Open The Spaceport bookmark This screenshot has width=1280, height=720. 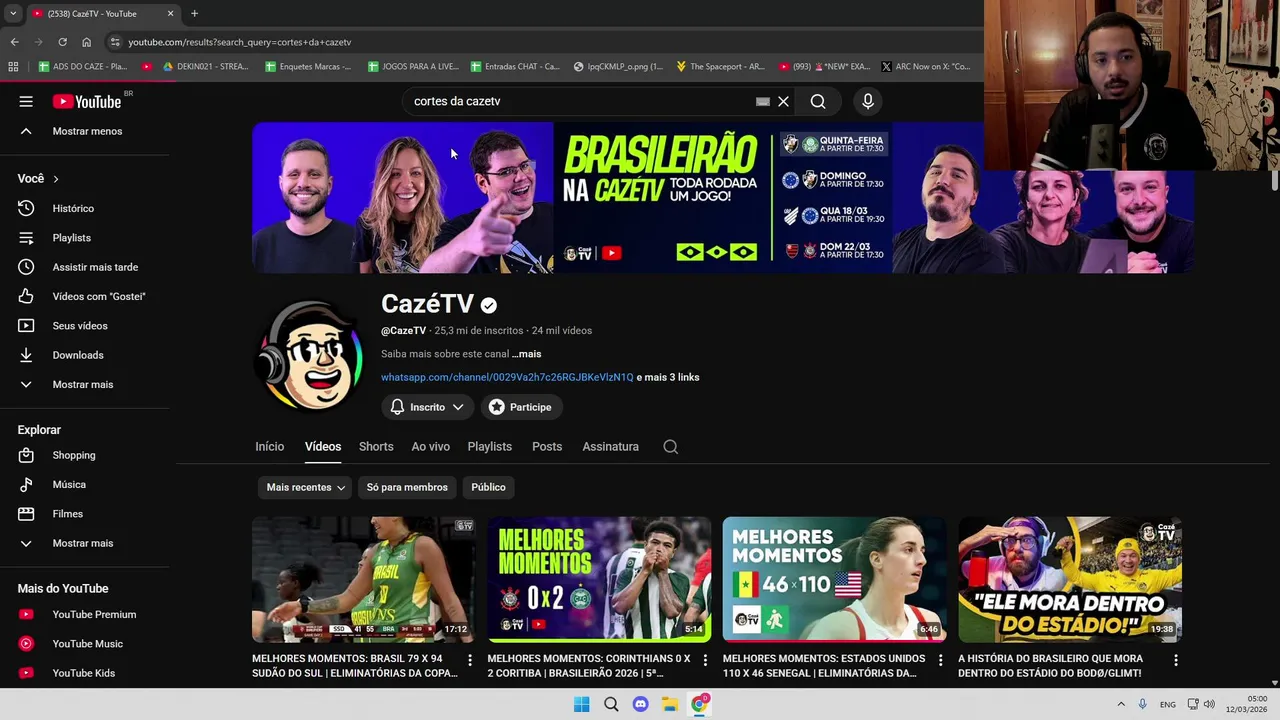pos(720,67)
